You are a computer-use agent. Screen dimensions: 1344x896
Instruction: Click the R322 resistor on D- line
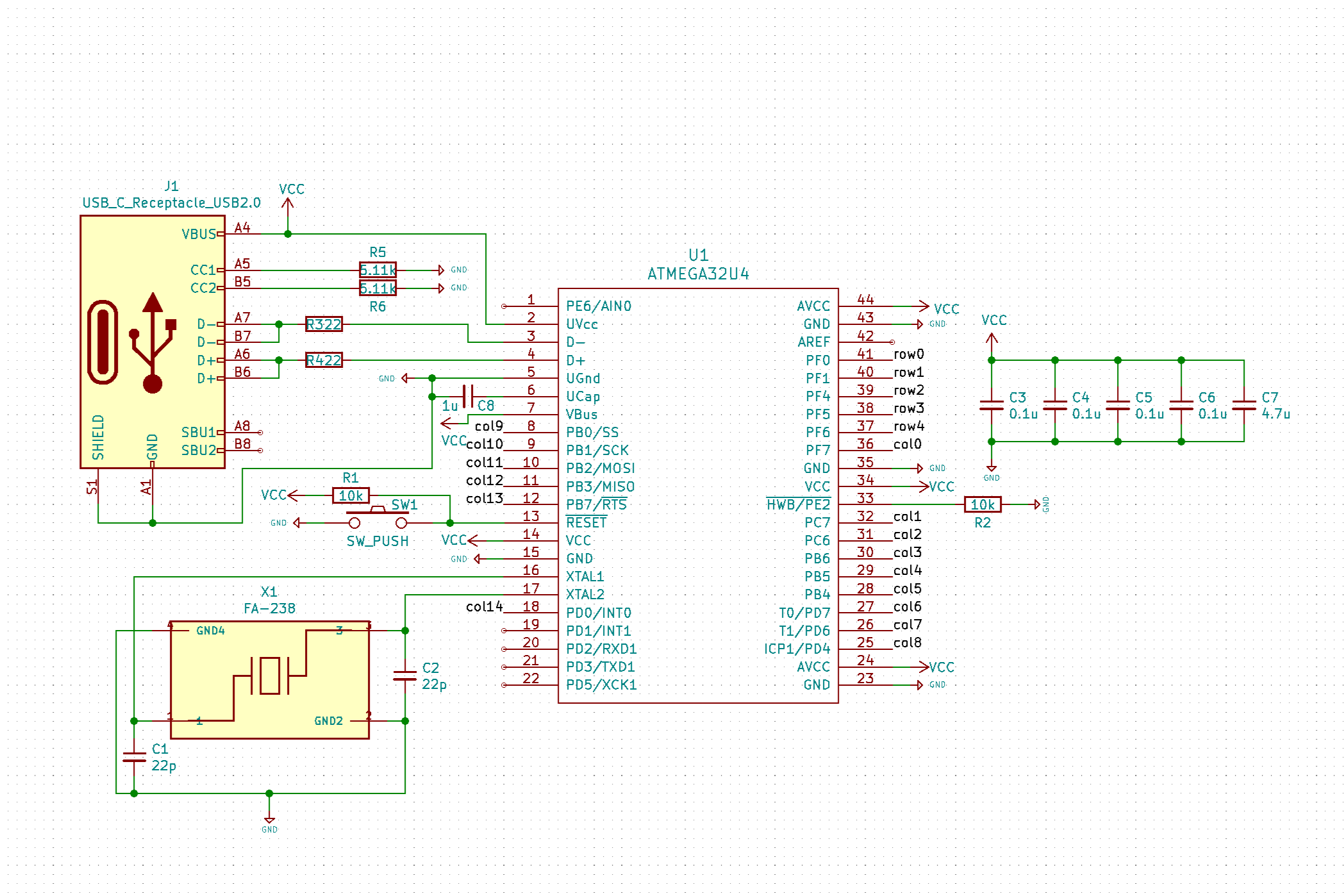[x=324, y=324]
